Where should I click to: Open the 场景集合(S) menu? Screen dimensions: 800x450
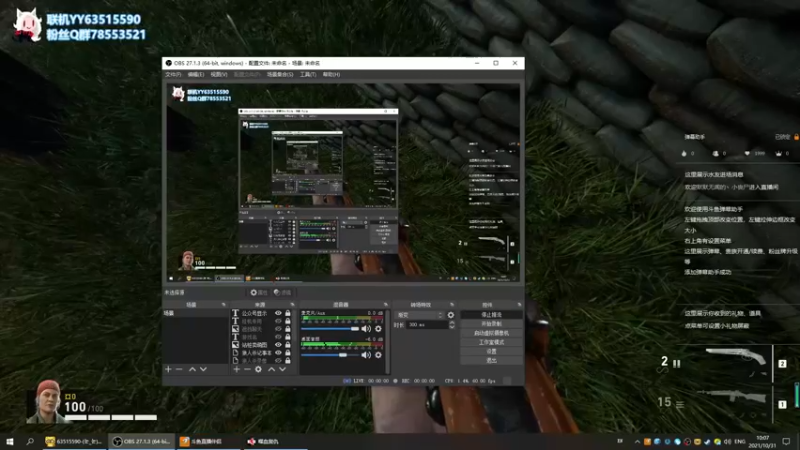click(280, 74)
